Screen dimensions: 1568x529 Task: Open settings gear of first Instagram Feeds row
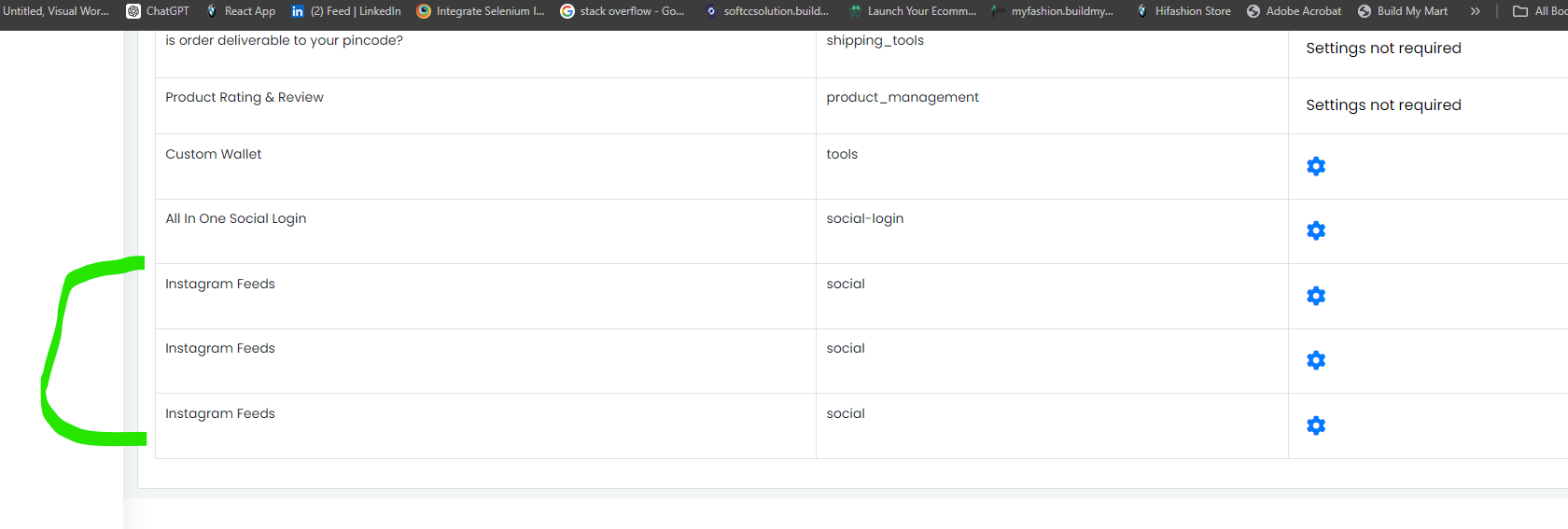pos(1316,296)
